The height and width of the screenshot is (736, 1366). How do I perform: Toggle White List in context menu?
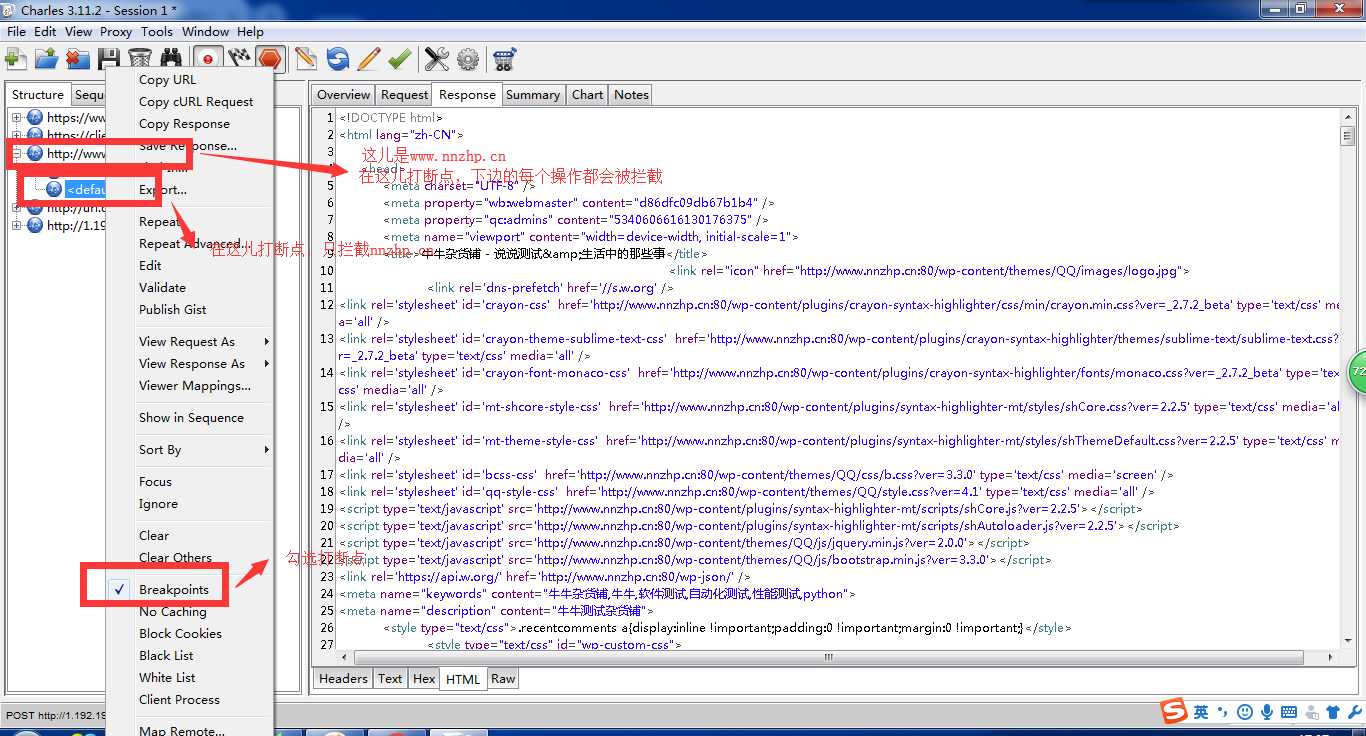point(167,677)
